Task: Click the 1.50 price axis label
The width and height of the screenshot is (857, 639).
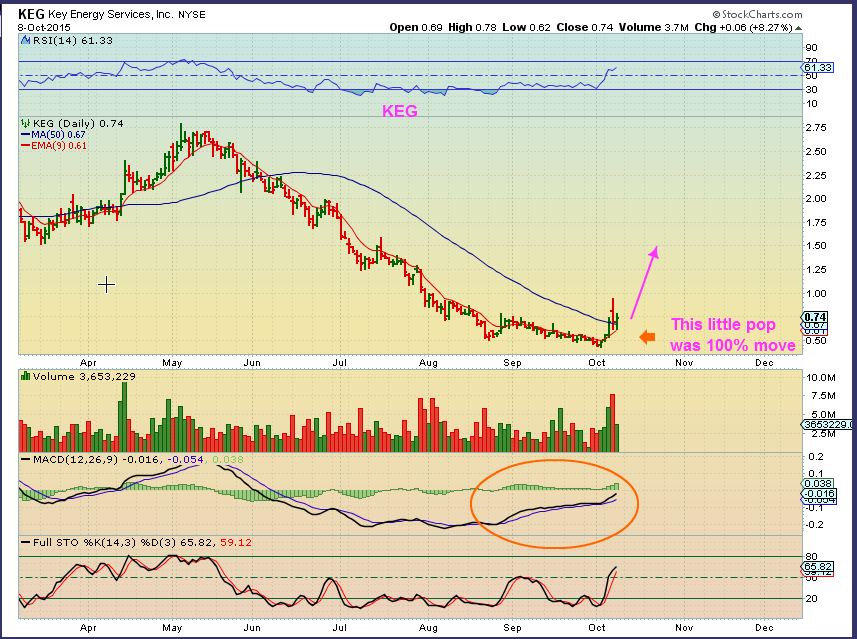Action: pos(815,246)
